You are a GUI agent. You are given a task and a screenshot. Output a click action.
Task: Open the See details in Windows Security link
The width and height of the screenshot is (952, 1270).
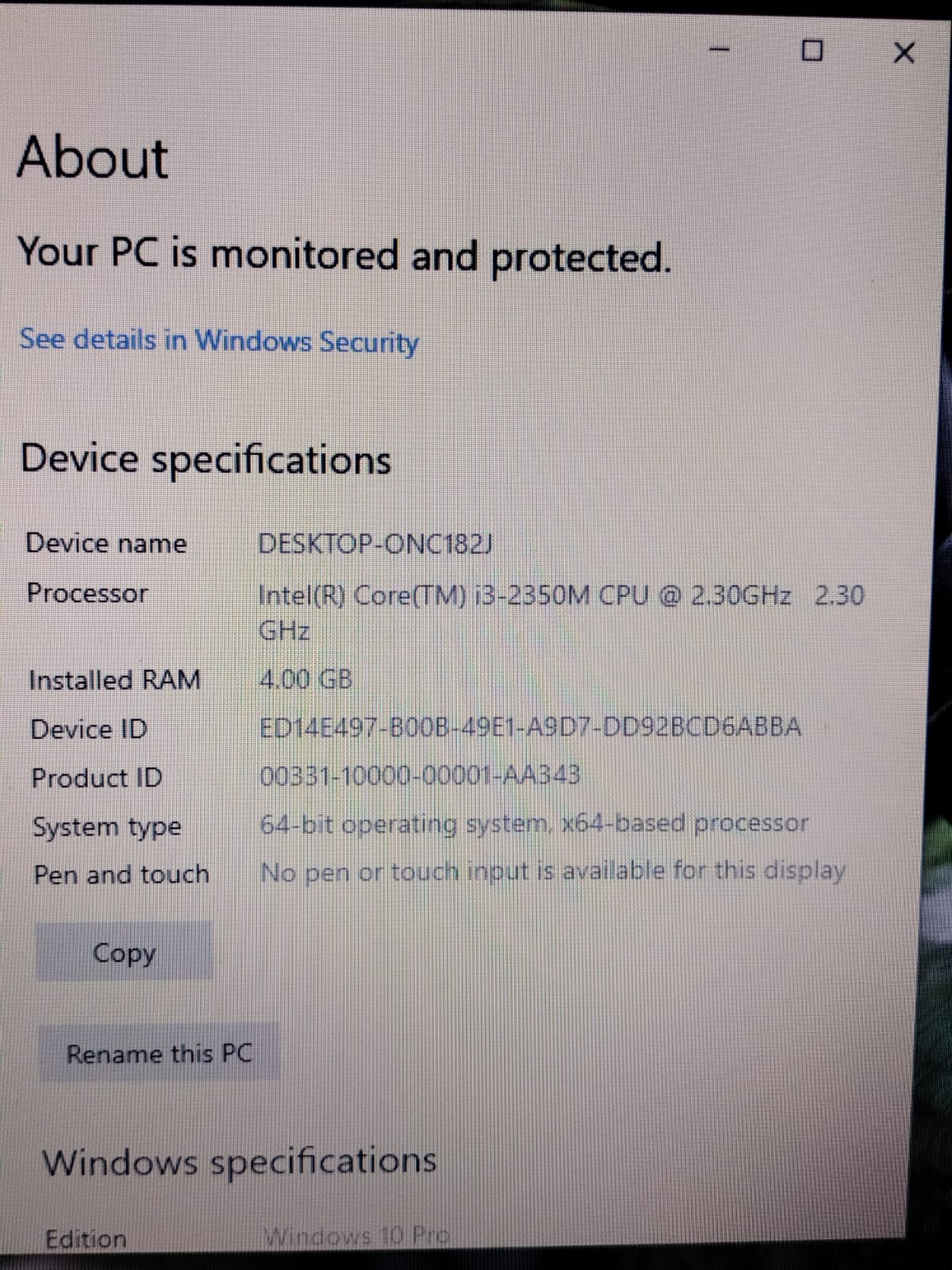[219, 341]
